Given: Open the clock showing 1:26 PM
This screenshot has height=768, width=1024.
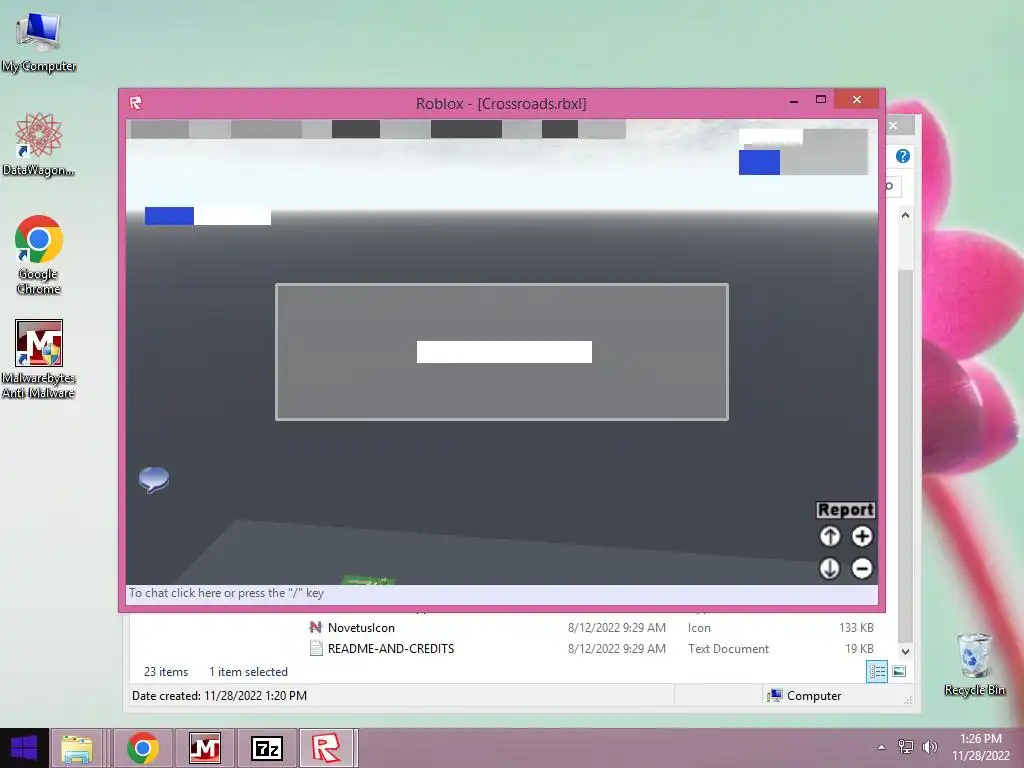Looking at the screenshot, I should tap(980, 747).
